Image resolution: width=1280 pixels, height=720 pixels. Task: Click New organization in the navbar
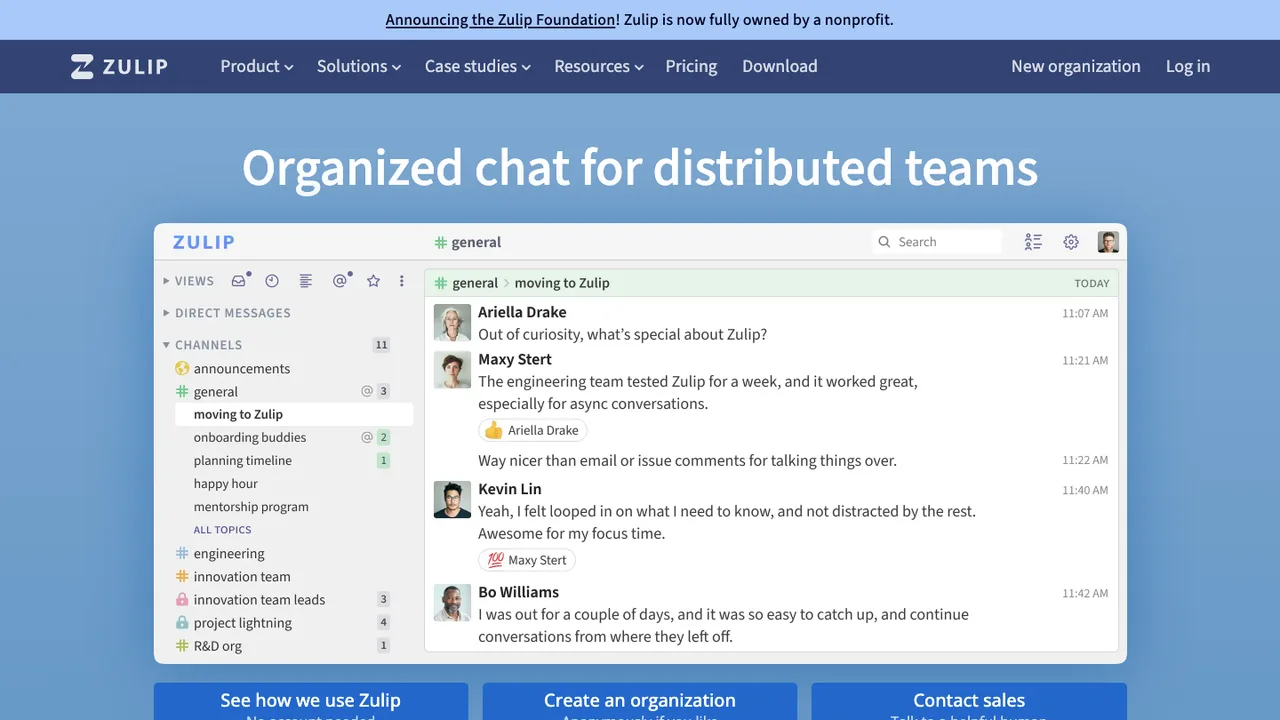point(1076,66)
